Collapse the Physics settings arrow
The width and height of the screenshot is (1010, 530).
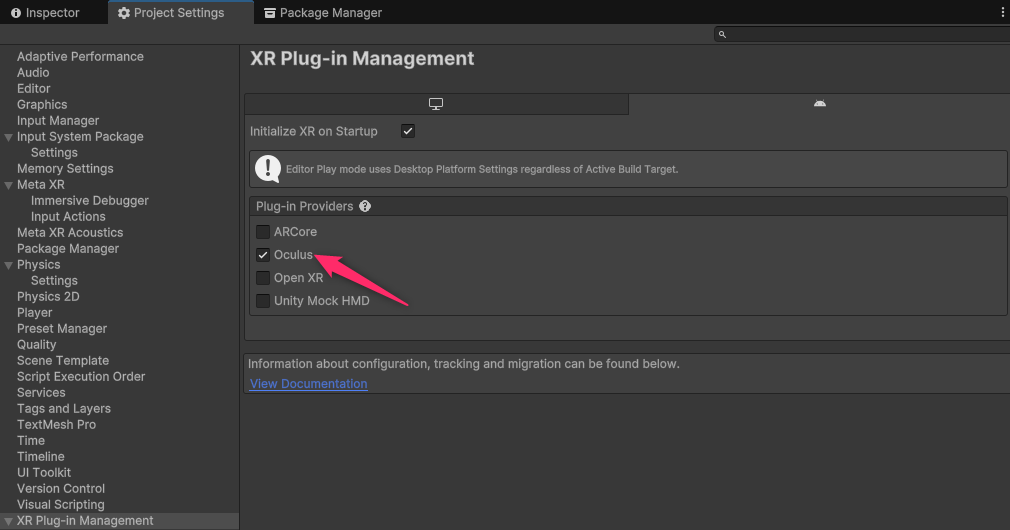point(9,265)
